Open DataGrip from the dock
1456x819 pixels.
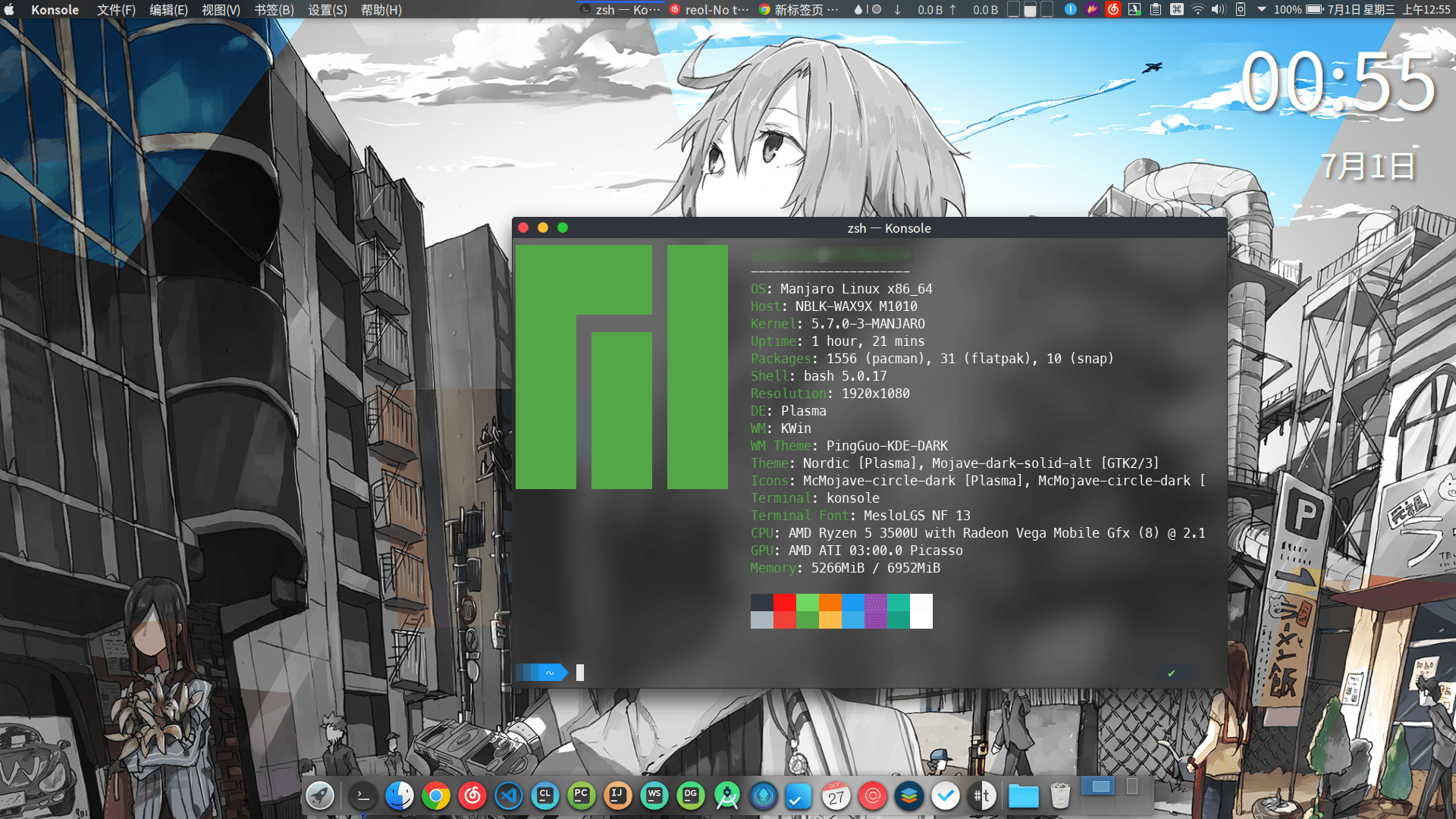691,795
